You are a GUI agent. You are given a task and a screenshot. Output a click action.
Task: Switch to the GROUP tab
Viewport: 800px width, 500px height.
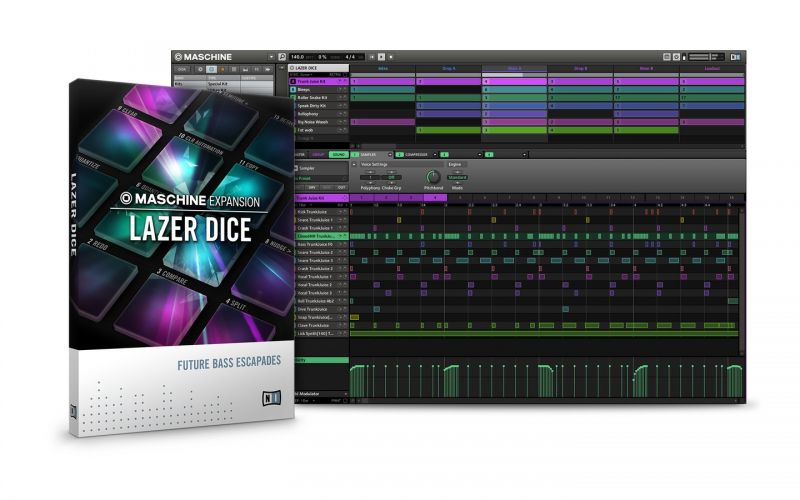[x=318, y=155]
